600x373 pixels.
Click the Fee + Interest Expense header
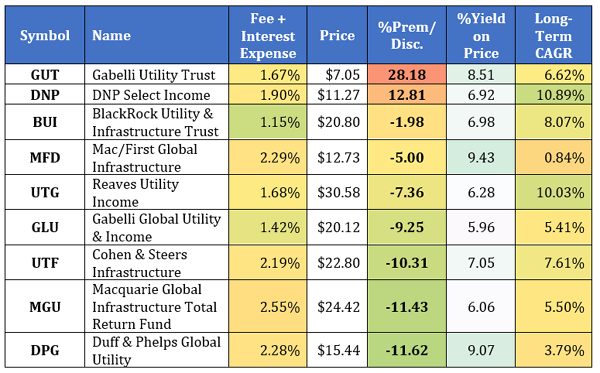[x=268, y=35]
